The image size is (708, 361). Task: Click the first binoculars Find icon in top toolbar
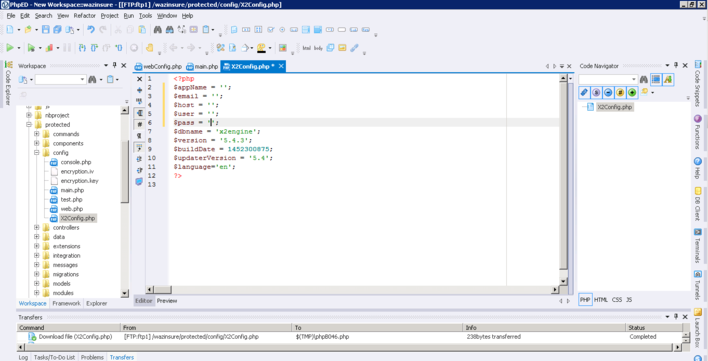[x=158, y=30]
